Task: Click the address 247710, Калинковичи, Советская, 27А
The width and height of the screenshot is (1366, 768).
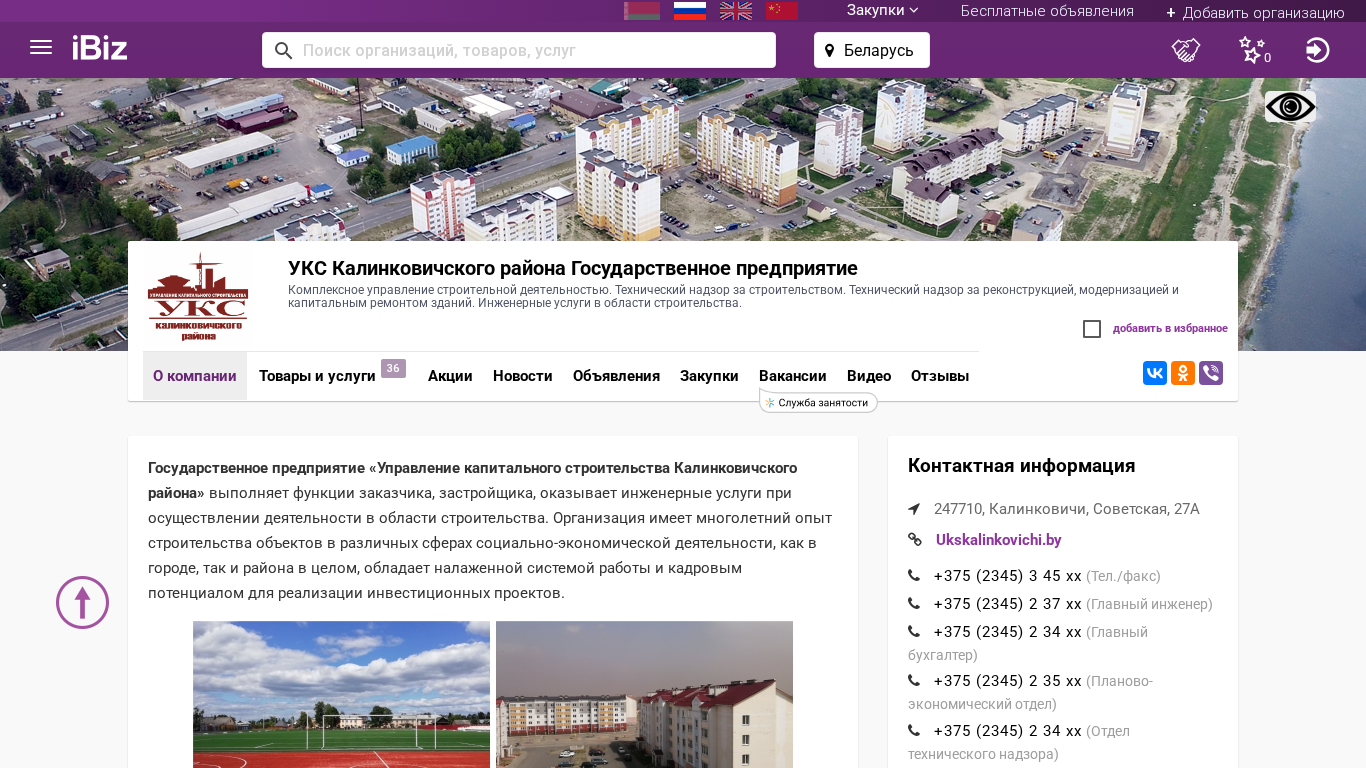Action: tap(1067, 509)
